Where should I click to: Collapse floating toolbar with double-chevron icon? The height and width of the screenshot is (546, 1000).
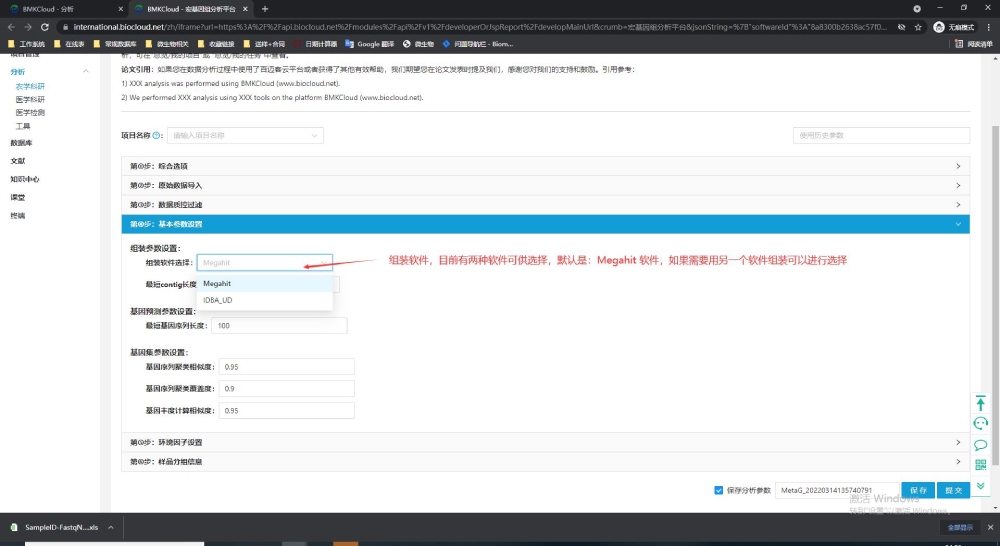click(980, 485)
